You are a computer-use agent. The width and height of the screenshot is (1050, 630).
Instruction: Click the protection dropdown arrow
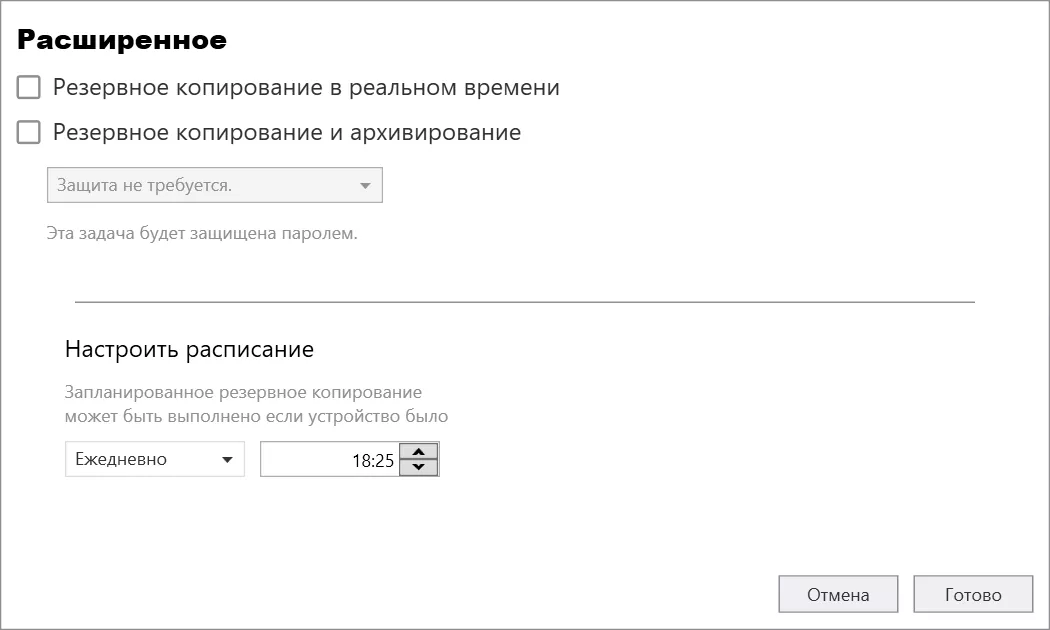365,185
